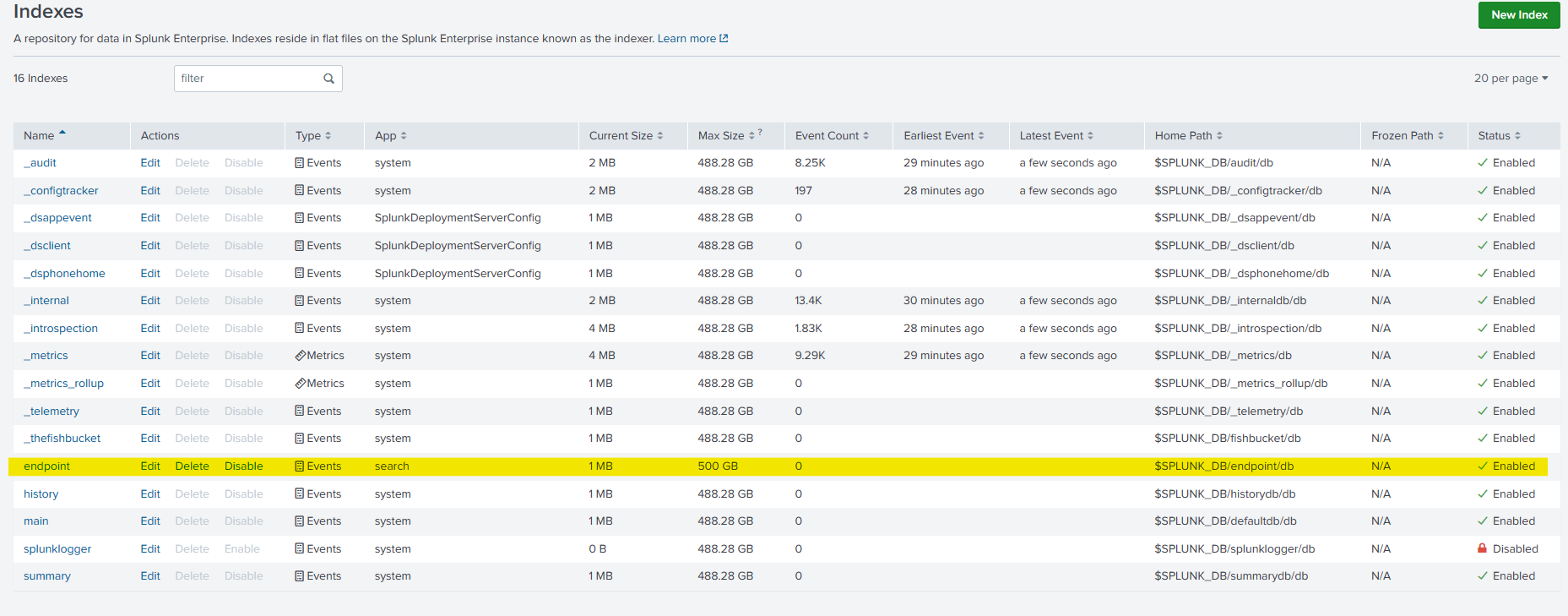Click the Enabled checkmark icon for _audit
The image size is (1568, 616).
1483,163
